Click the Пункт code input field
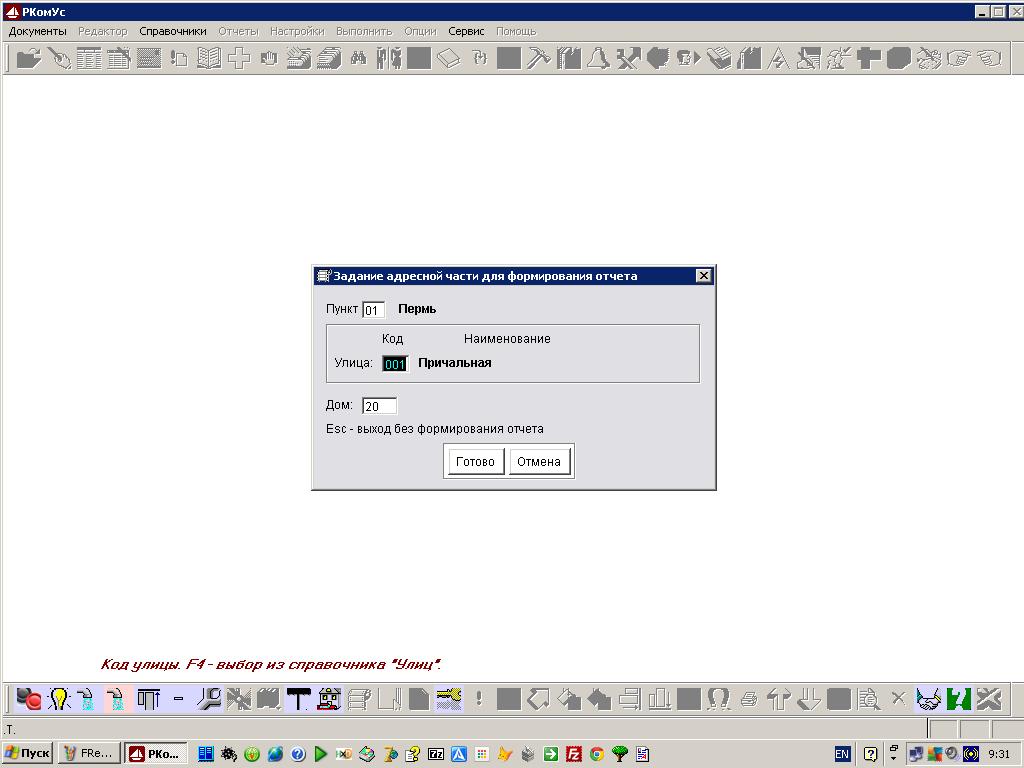The width and height of the screenshot is (1024, 768). click(373, 310)
